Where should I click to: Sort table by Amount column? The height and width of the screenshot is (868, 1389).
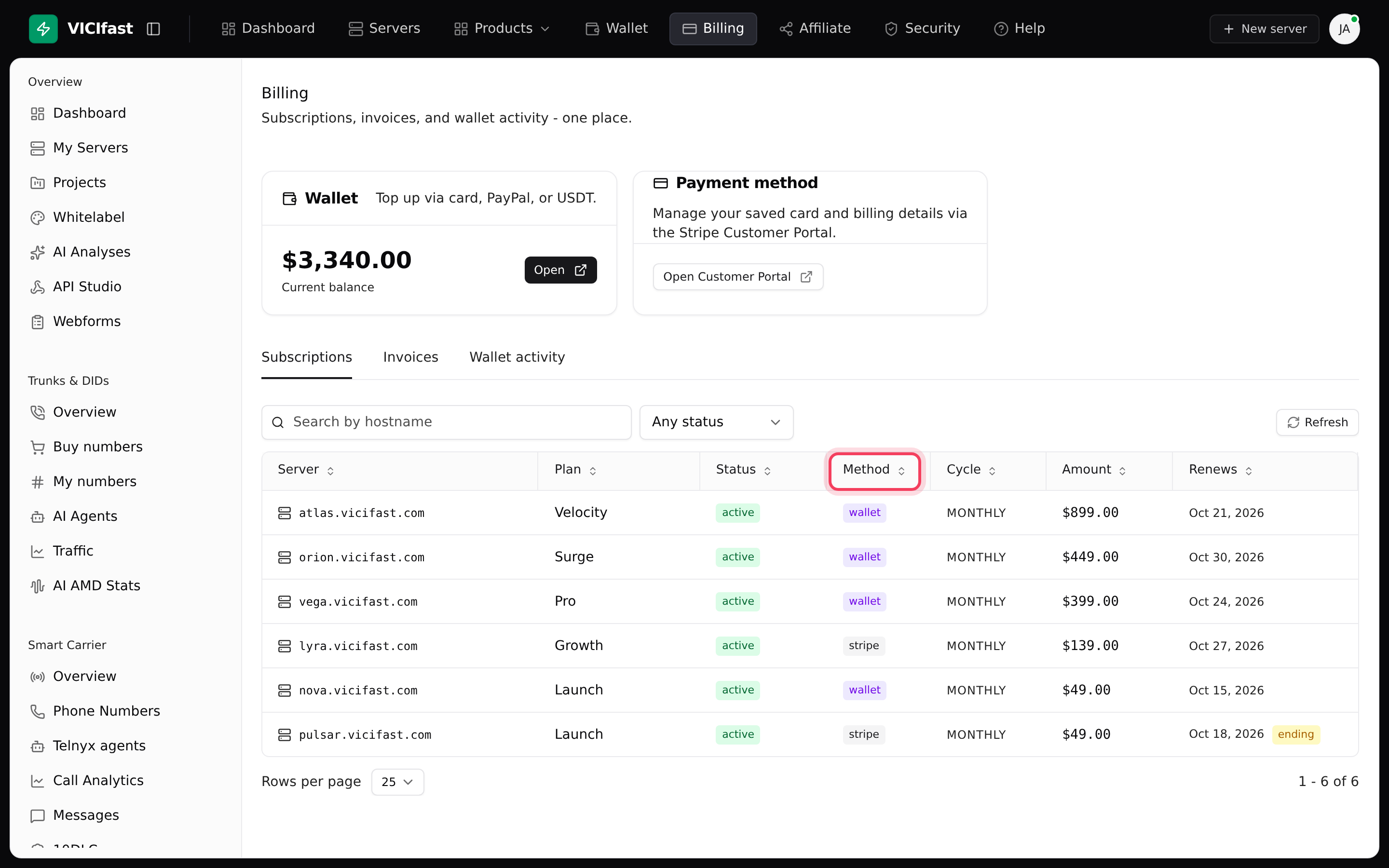pyautogui.click(x=1094, y=470)
